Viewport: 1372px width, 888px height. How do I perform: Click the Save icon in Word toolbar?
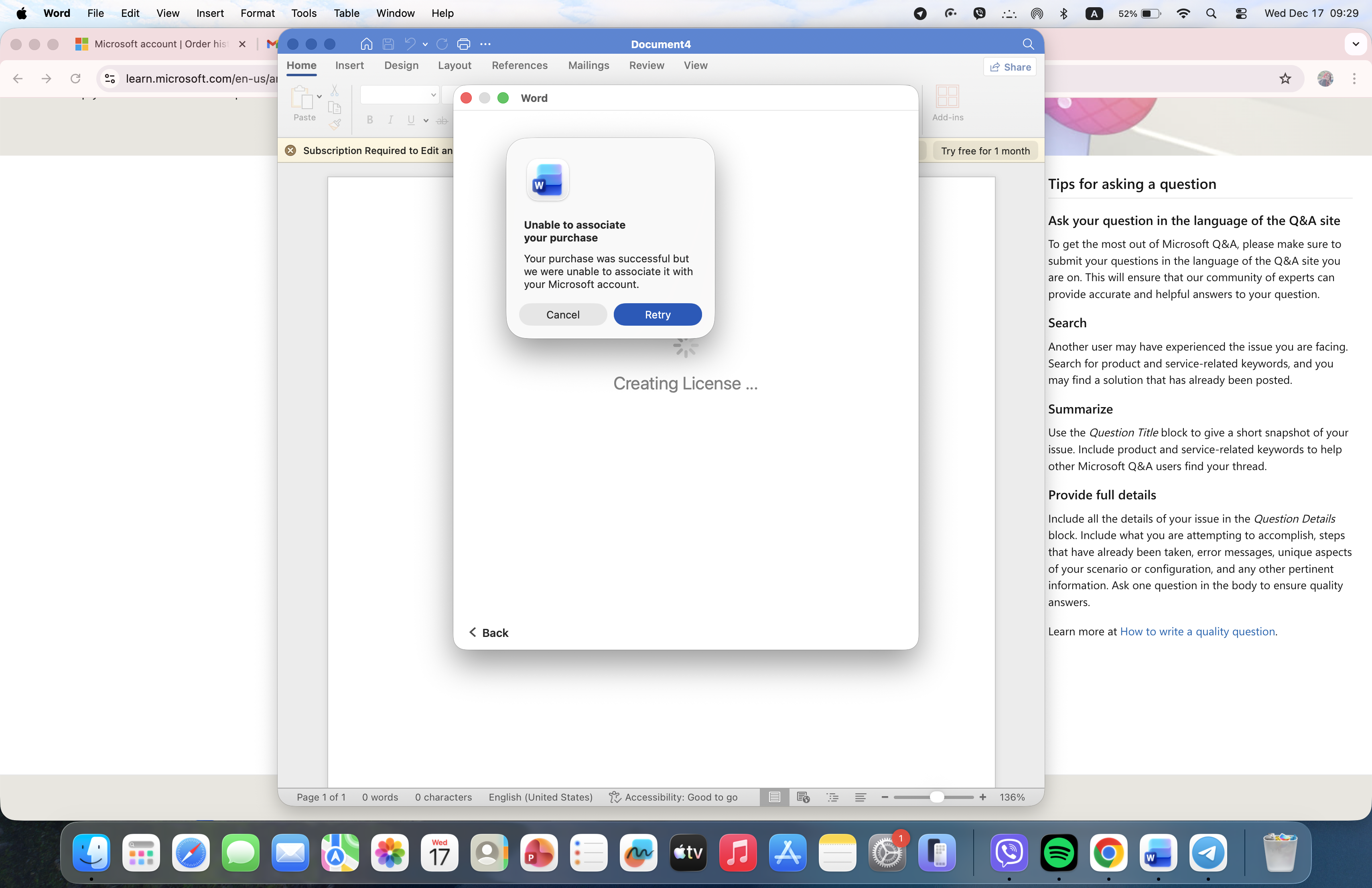[x=388, y=44]
